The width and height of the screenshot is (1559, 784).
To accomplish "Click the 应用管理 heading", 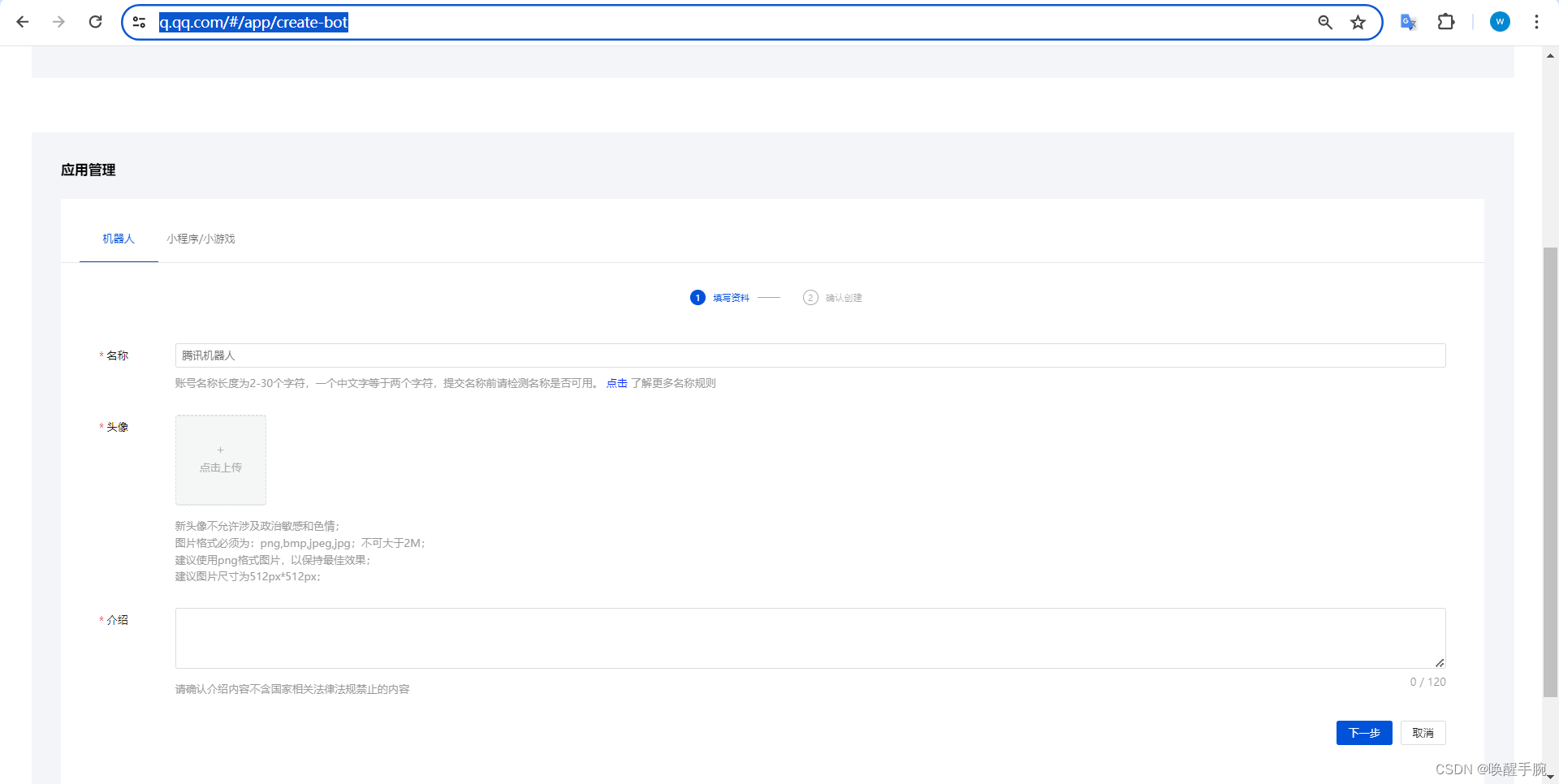I will click(x=89, y=170).
